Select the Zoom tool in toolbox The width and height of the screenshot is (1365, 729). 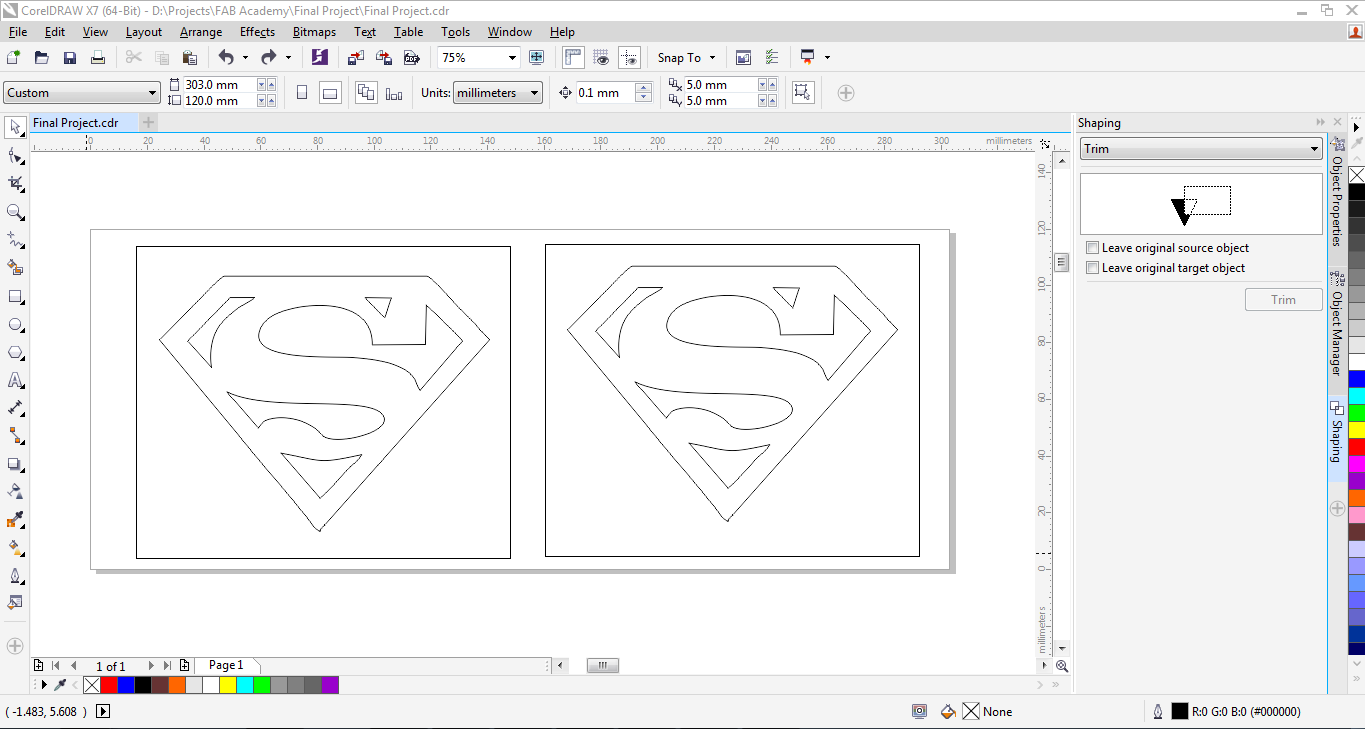coord(15,212)
